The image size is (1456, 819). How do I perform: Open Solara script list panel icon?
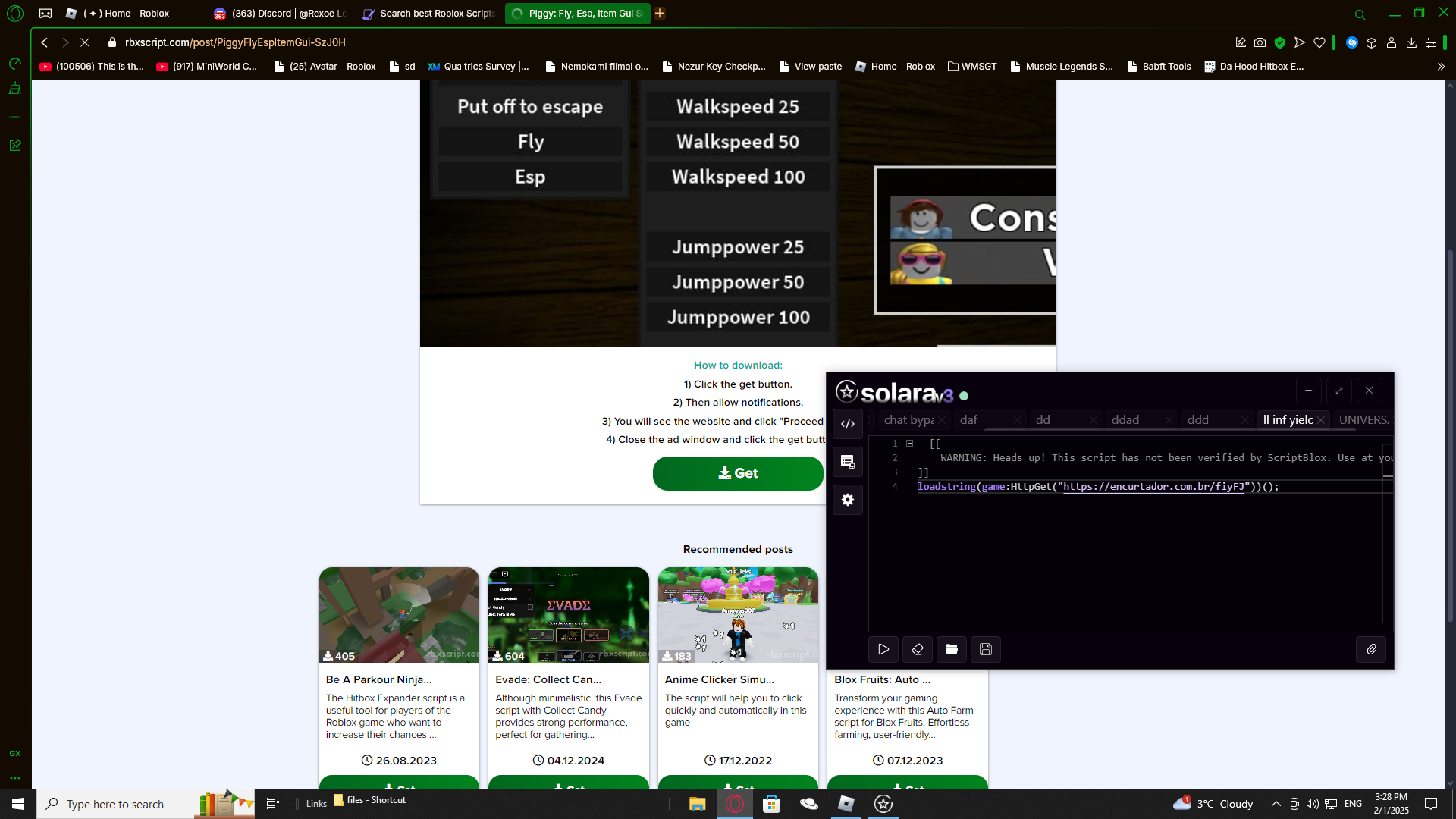848,462
